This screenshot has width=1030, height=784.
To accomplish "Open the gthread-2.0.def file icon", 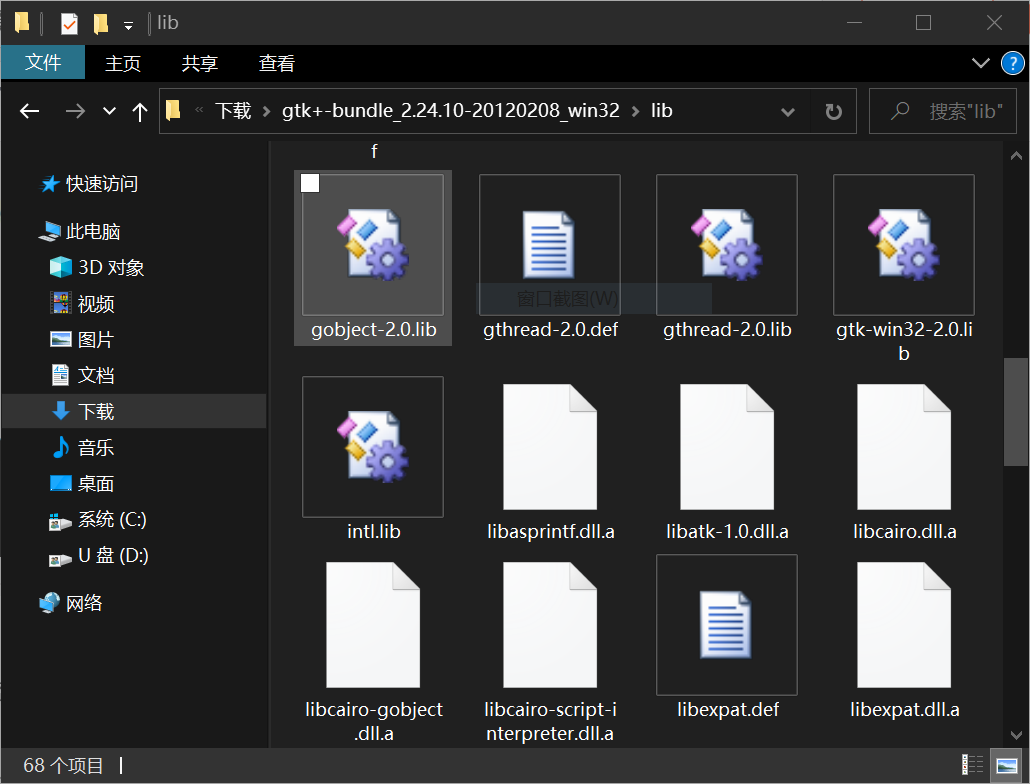I will point(549,245).
